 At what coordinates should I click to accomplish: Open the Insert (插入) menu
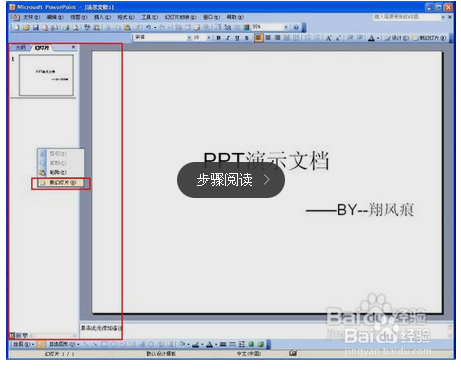pos(102,17)
